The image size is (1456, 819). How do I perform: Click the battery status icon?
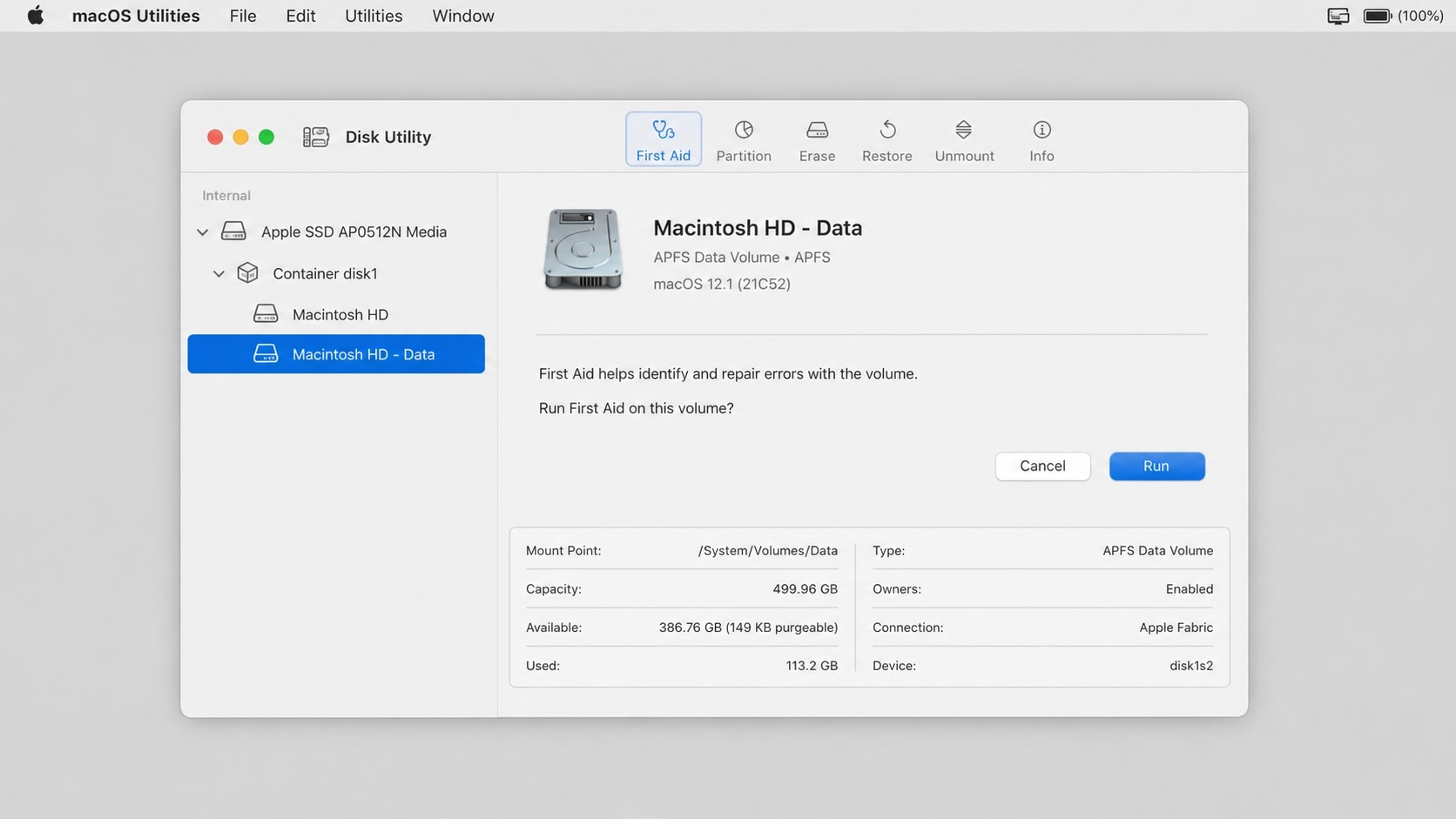click(1378, 16)
